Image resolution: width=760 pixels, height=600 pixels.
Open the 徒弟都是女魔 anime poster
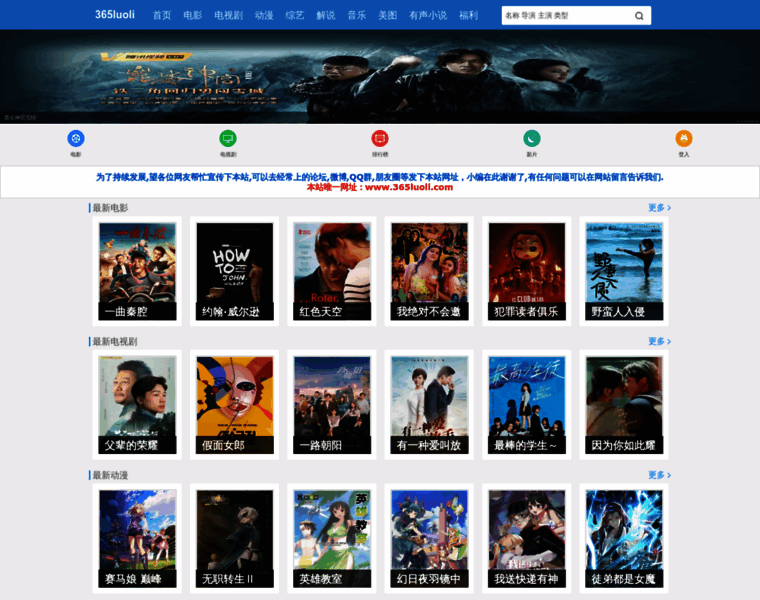coord(624,539)
